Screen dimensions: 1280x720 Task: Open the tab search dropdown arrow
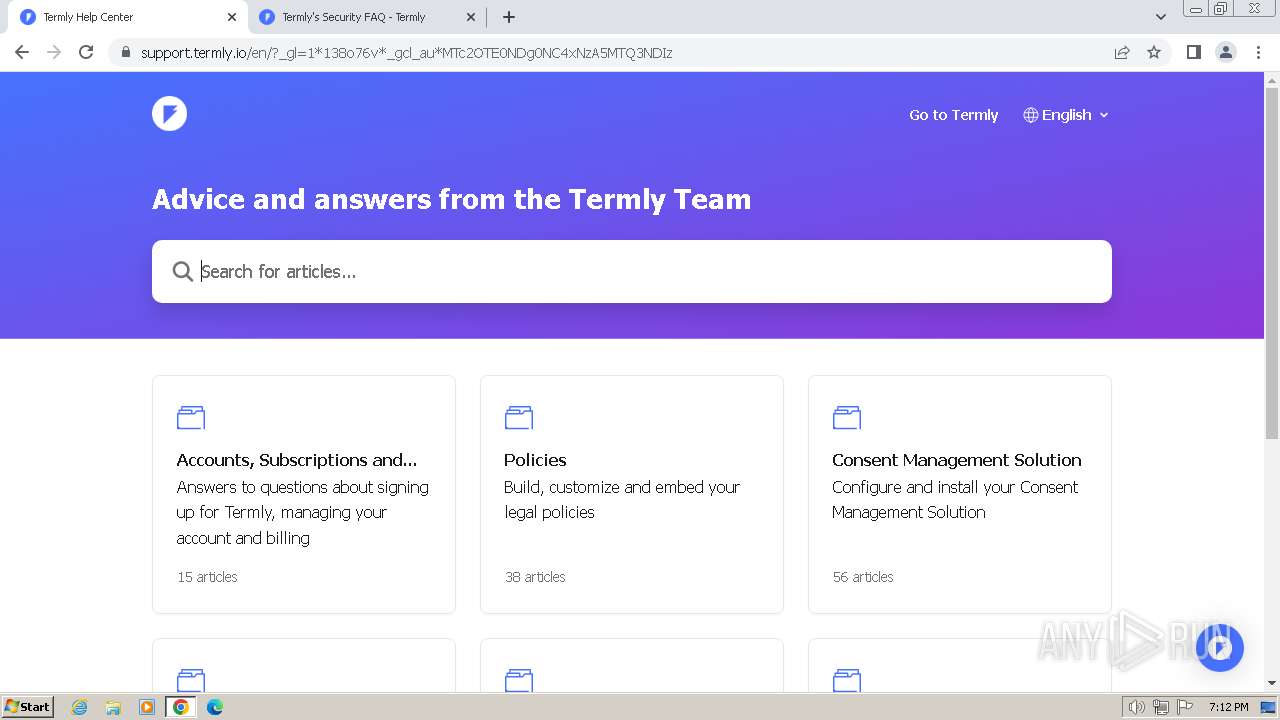[x=1161, y=17]
